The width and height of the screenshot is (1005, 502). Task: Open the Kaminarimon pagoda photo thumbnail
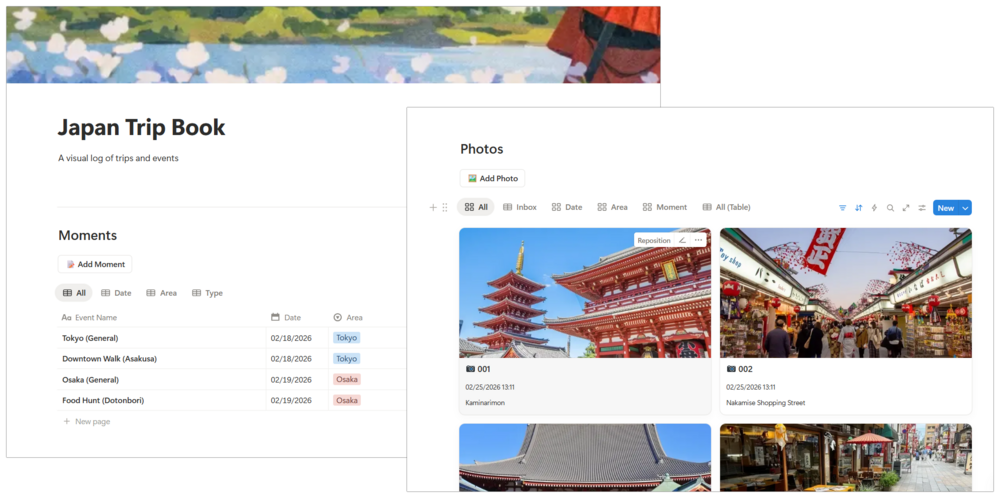tap(585, 293)
